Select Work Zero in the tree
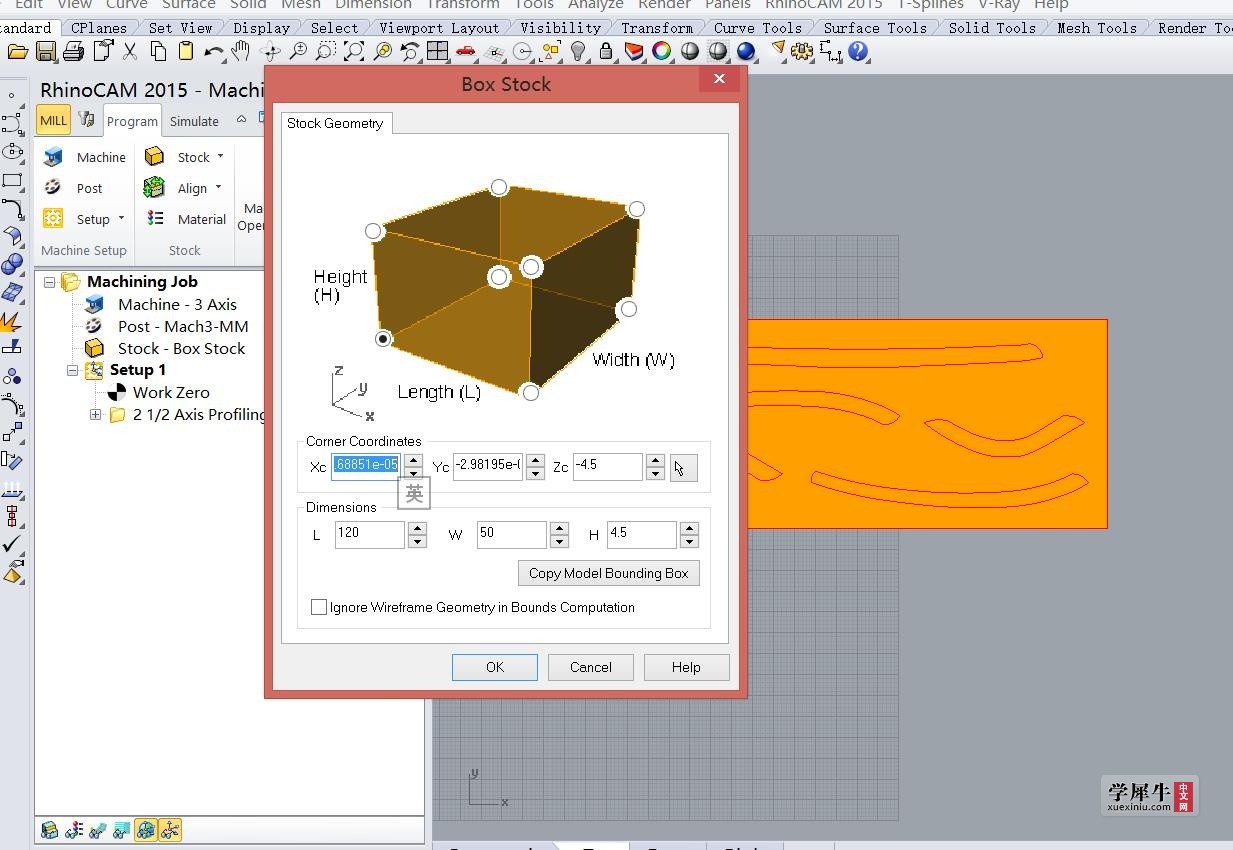 pyautogui.click(x=171, y=392)
